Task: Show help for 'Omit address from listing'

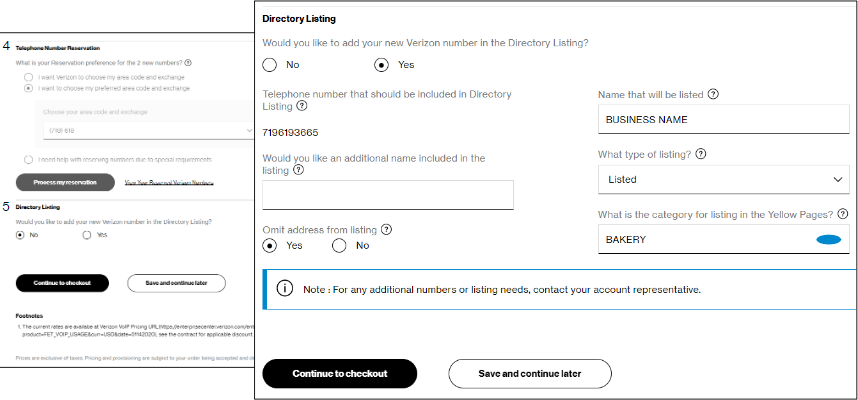Action: [386, 229]
